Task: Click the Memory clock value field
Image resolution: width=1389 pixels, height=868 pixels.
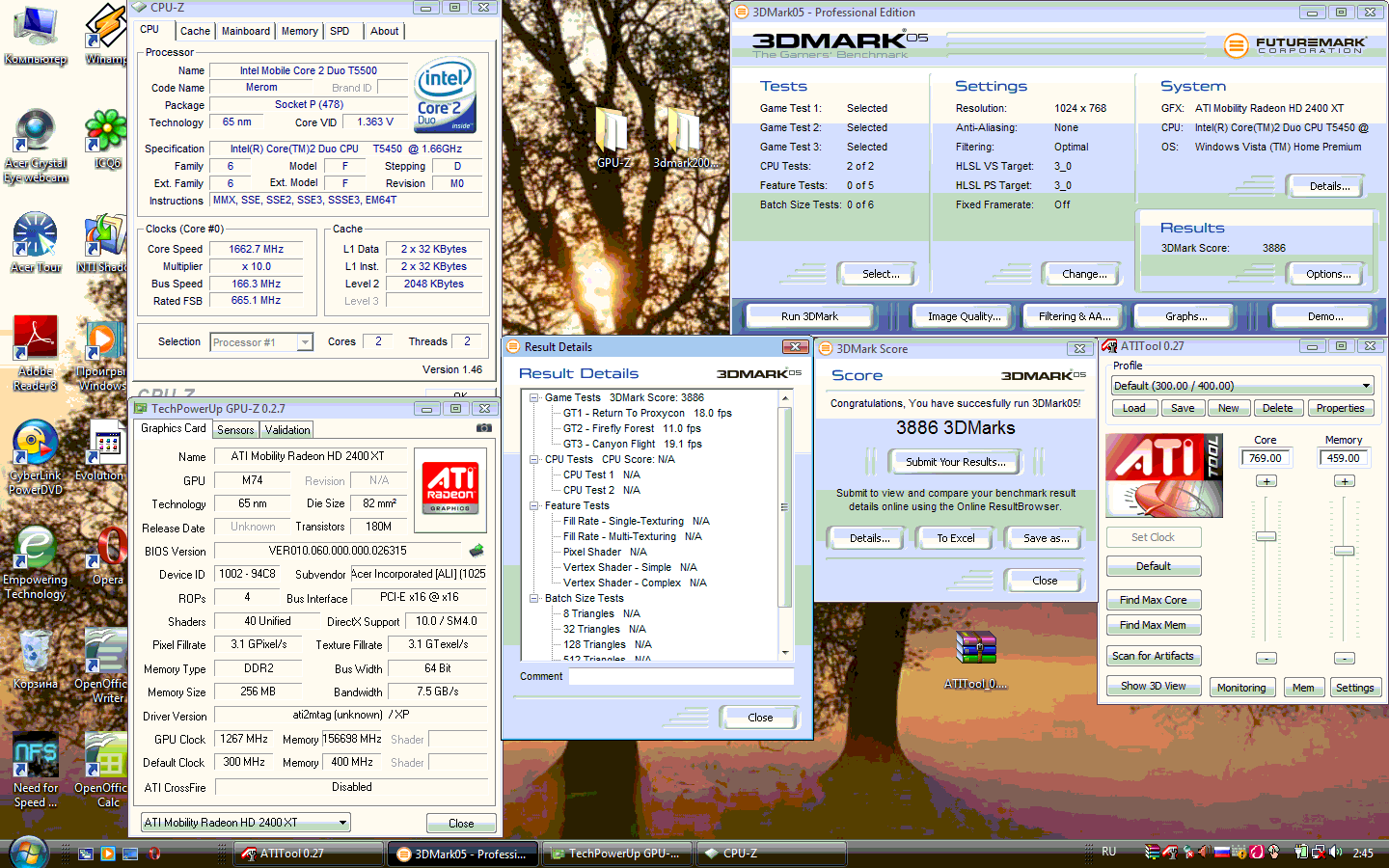Action: pos(1344,458)
